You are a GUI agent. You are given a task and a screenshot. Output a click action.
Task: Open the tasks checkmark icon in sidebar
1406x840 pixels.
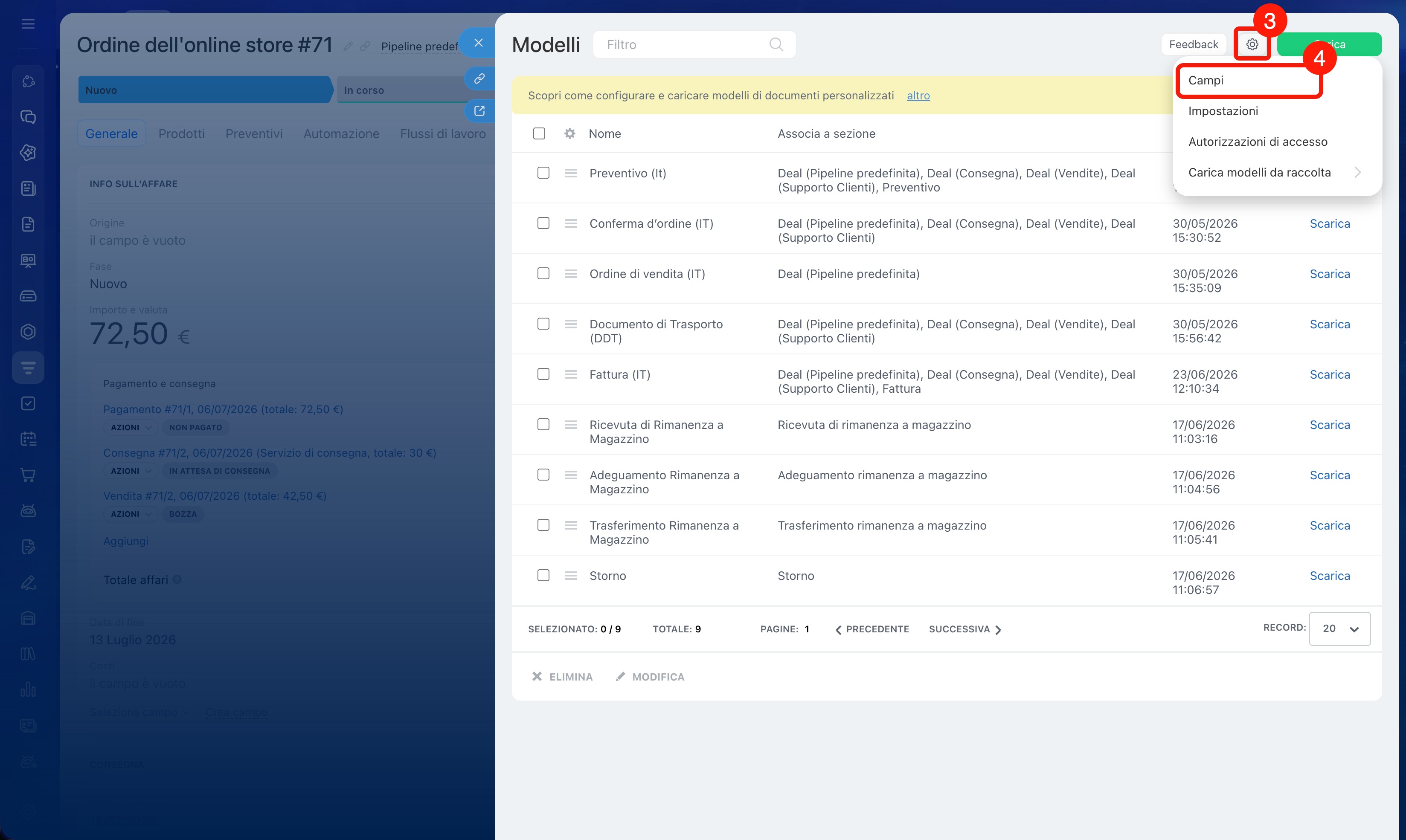(x=28, y=404)
